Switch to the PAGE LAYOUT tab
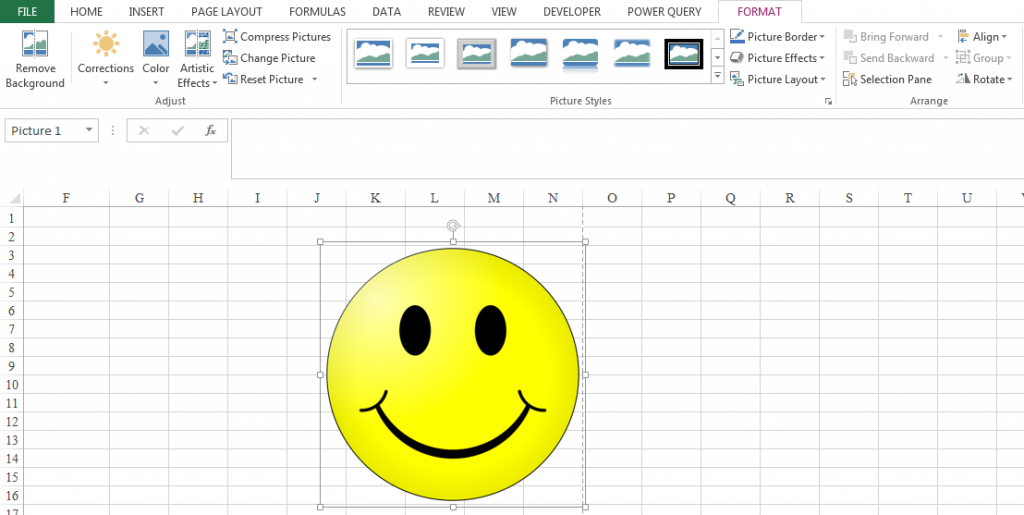Screen dimensions: 1024x515 pos(227,12)
